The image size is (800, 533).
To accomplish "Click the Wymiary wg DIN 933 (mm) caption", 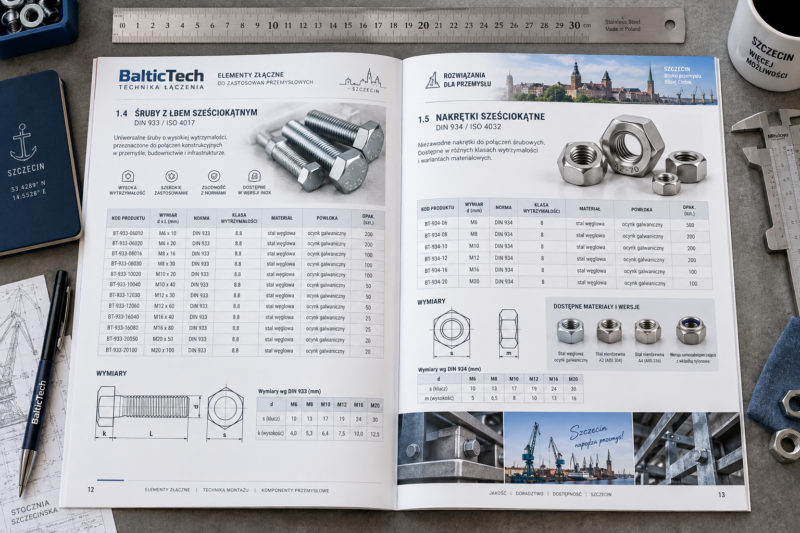I will click(x=289, y=391).
